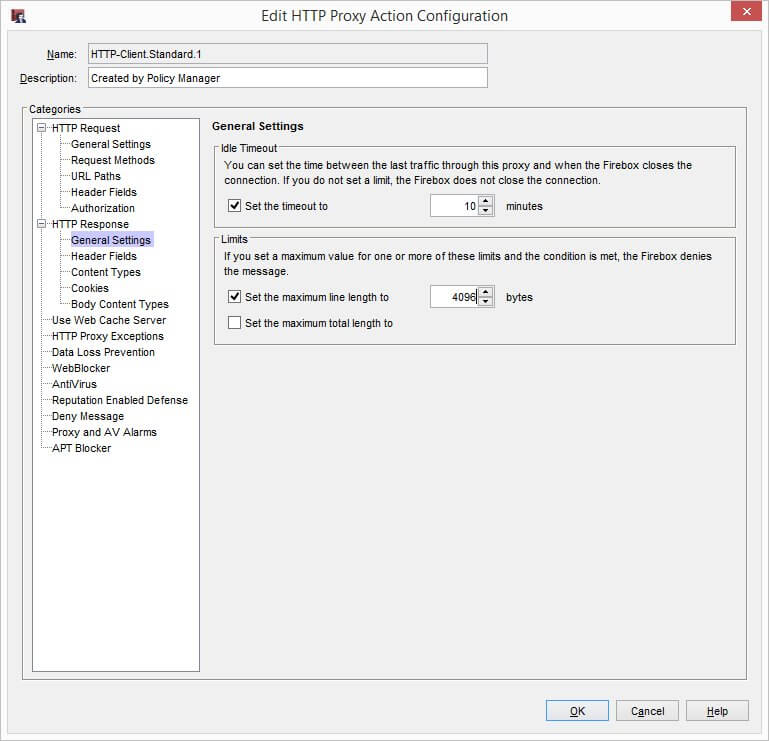Click the 'Name:' label
This screenshot has height=741, width=769.
pyautogui.click(x=62, y=54)
